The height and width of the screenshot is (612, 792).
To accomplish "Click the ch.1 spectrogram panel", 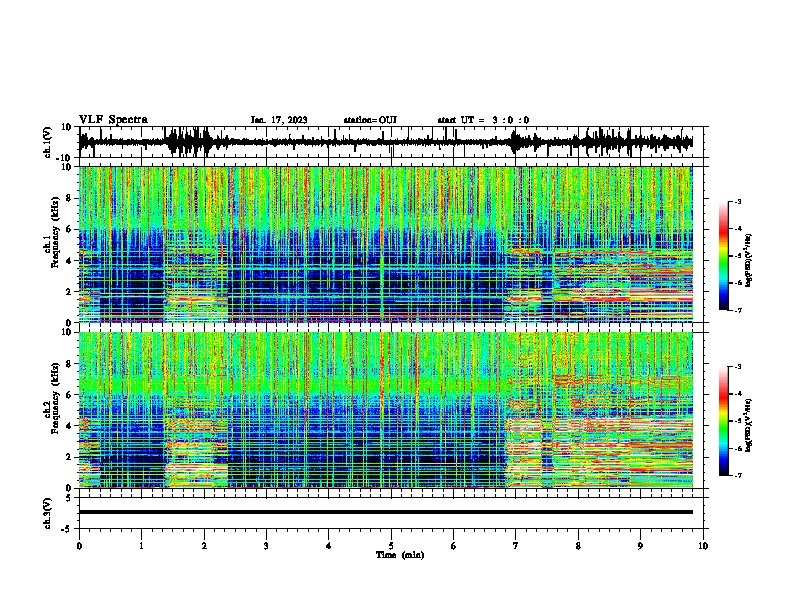I will [x=386, y=244].
